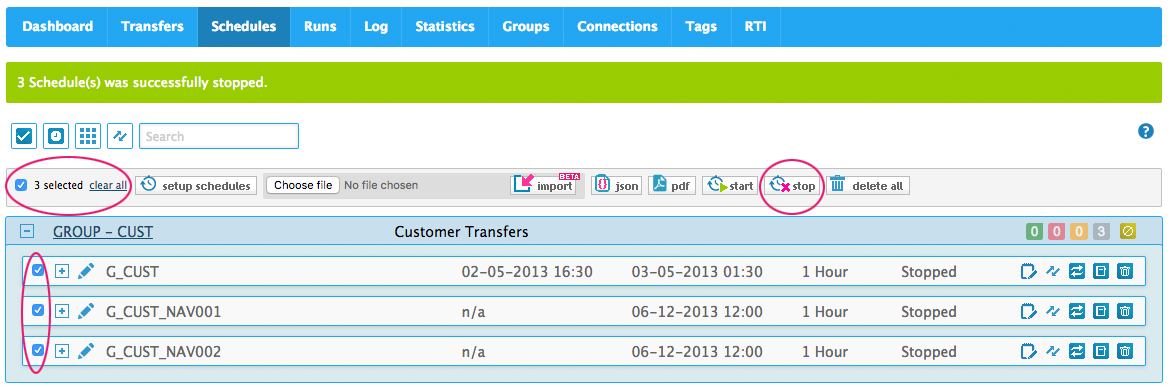Screen dimensions: 1171x387
Task: Open the log book icon for G_CUST
Action: pyautogui.click(x=1101, y=270)
